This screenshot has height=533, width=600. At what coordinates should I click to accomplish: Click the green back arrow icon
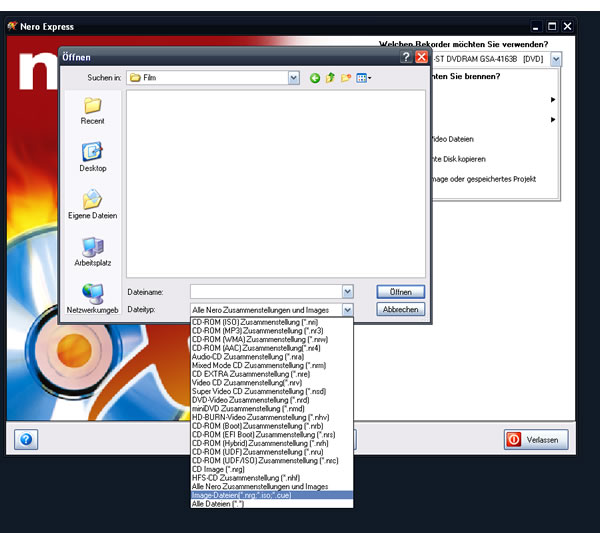pyautogui.click(x=315, y=78)
